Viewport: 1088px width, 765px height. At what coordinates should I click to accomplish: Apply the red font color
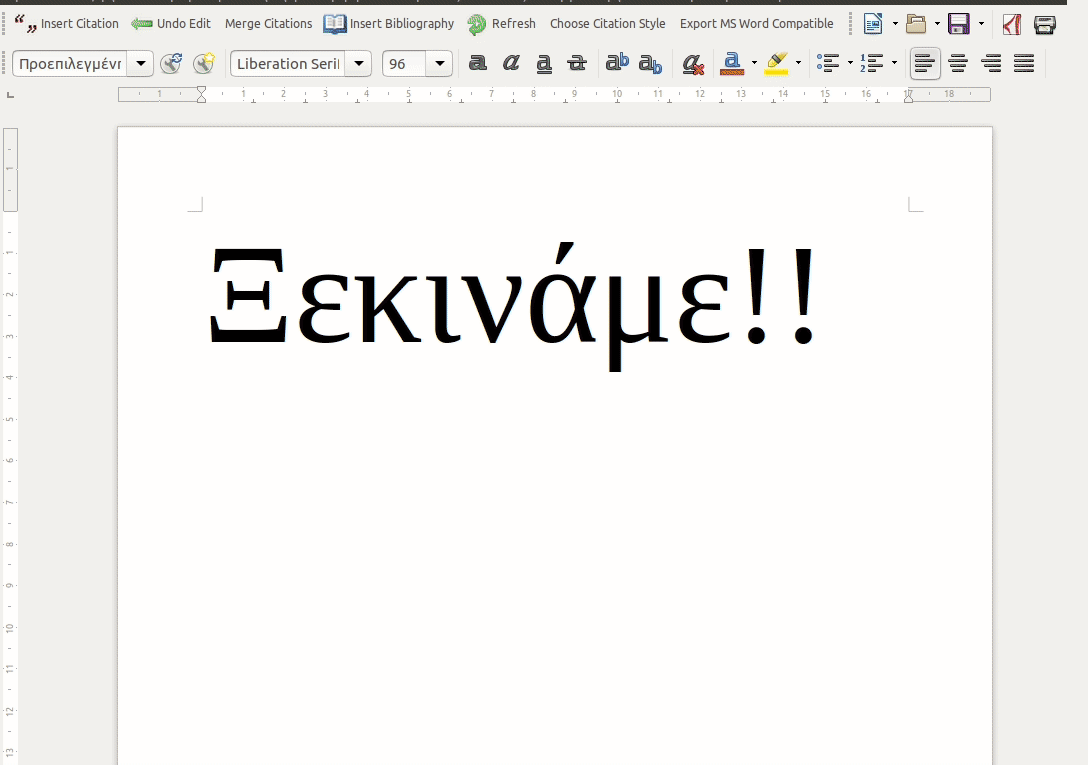(732, 64)
